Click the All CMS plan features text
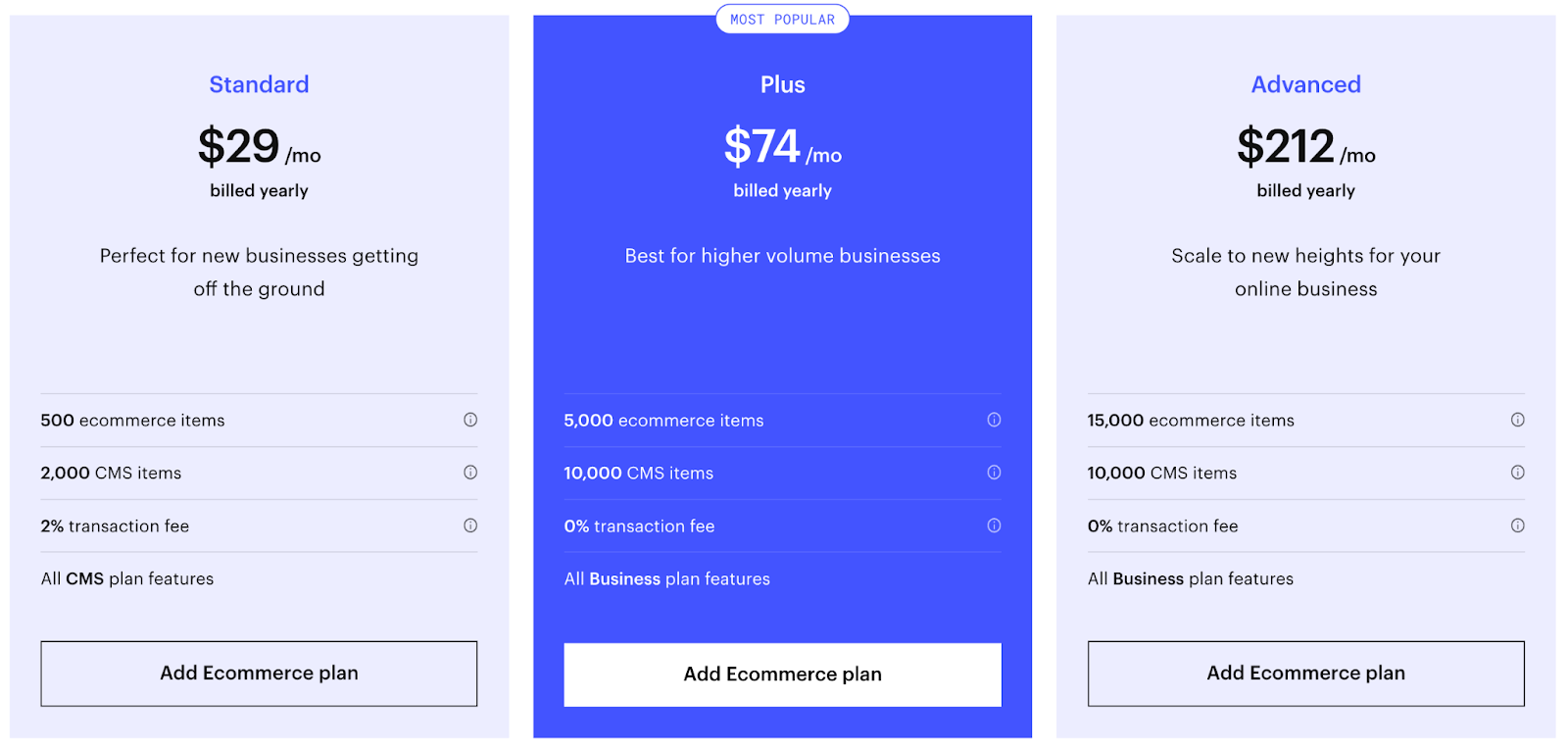Image resolution: width=1568 pixels, height=751 pixels. (126, 578)
